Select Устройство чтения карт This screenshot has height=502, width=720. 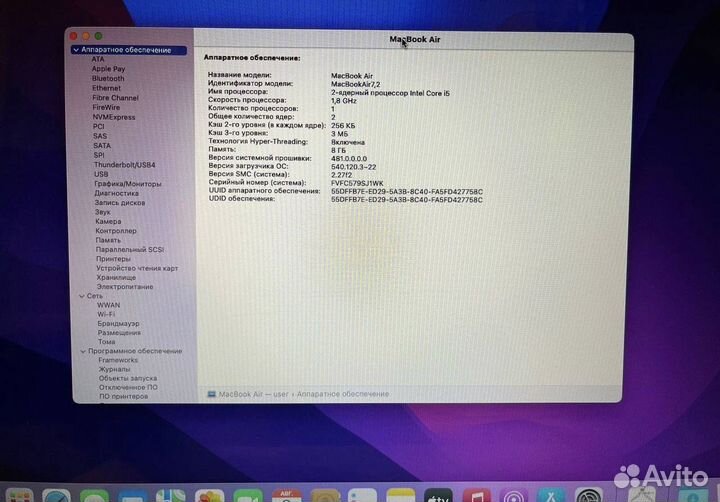coord(137,268)
